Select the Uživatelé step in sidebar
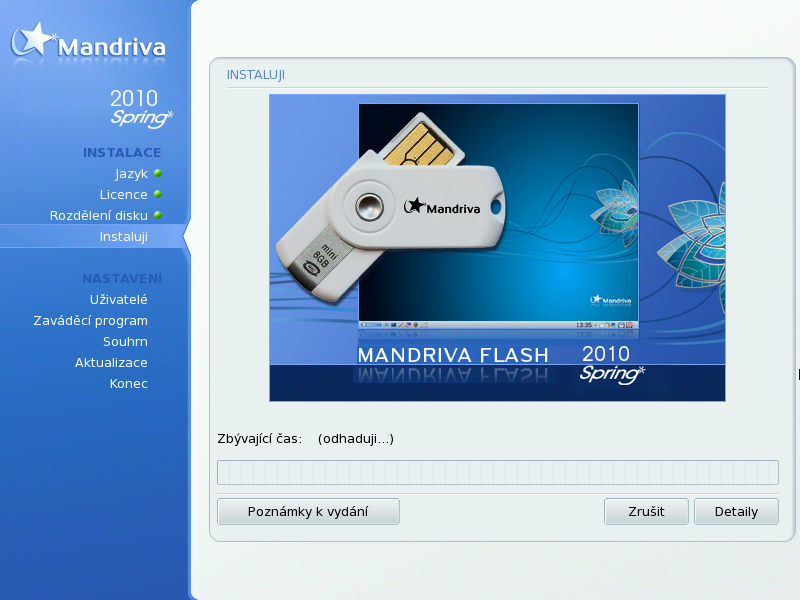800x600 pixels. click(x=118, y=299)
